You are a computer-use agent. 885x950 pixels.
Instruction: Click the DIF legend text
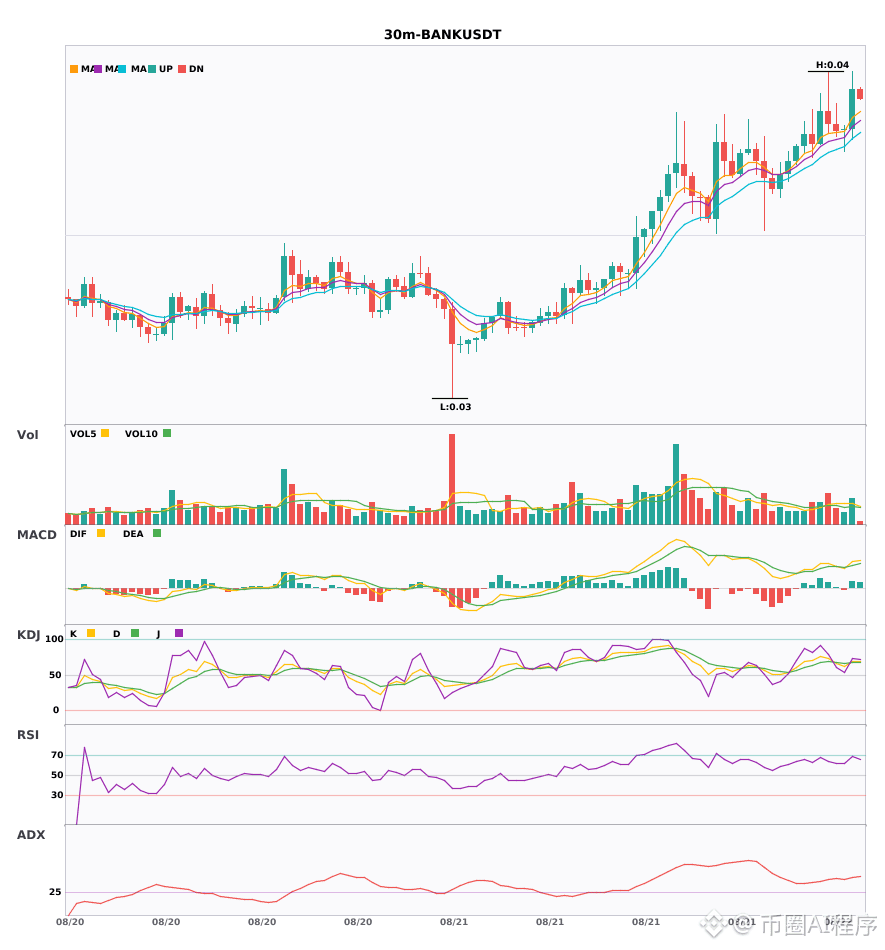point(78,534)
